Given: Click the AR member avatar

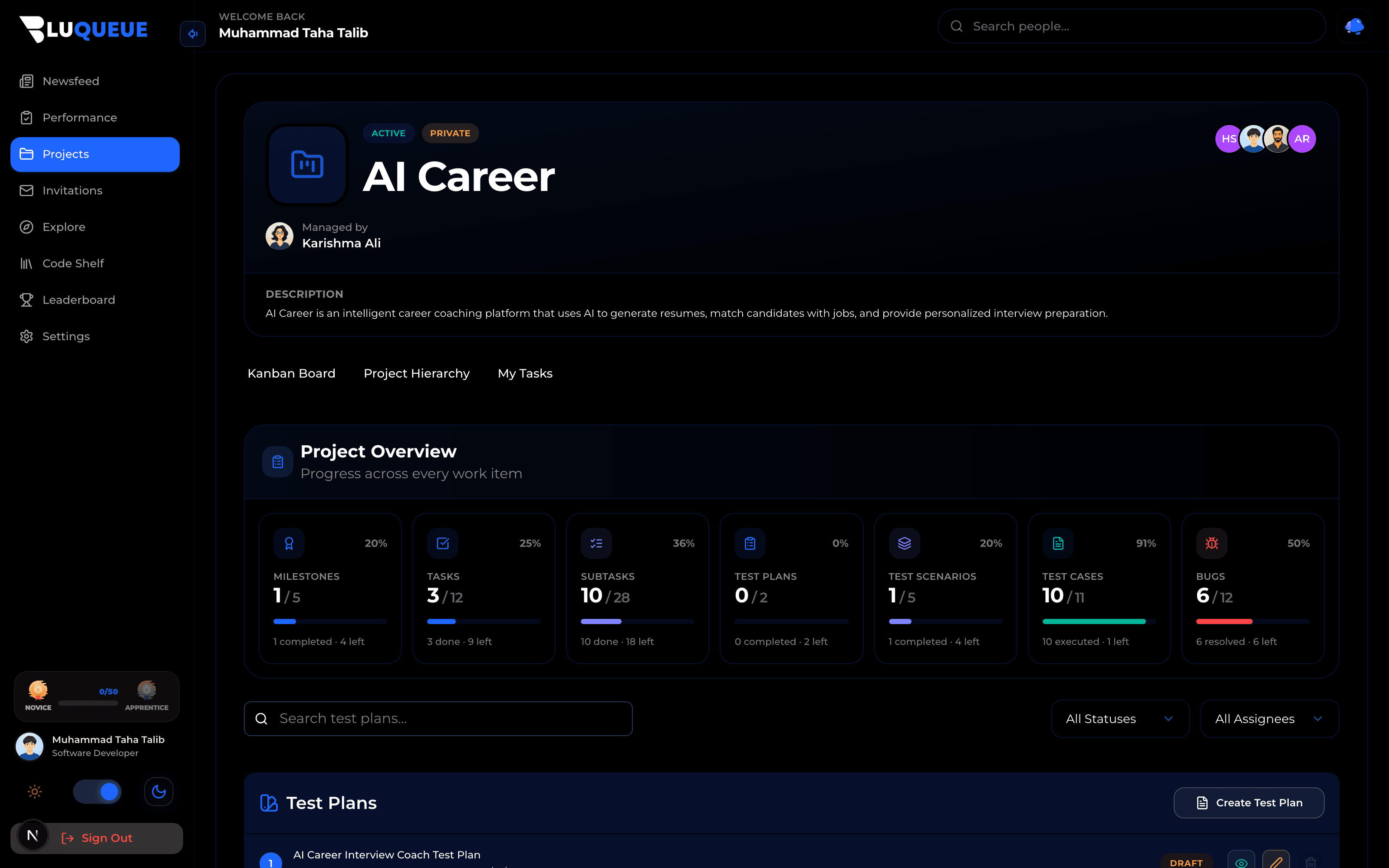Looking at the screenshot, I should tap(1302, 139).
